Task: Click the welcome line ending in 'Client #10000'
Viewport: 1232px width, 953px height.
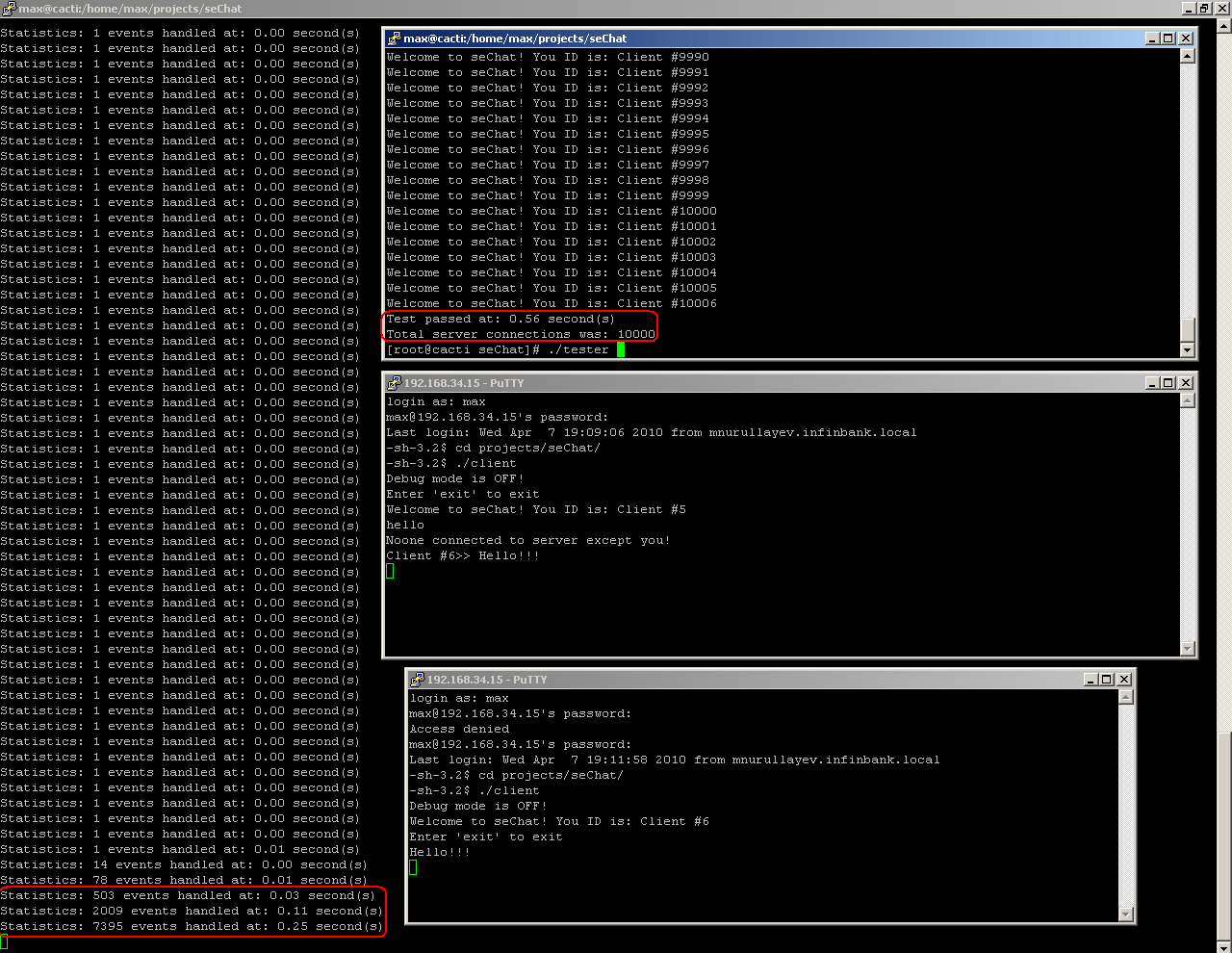Action: coord(552,211)
